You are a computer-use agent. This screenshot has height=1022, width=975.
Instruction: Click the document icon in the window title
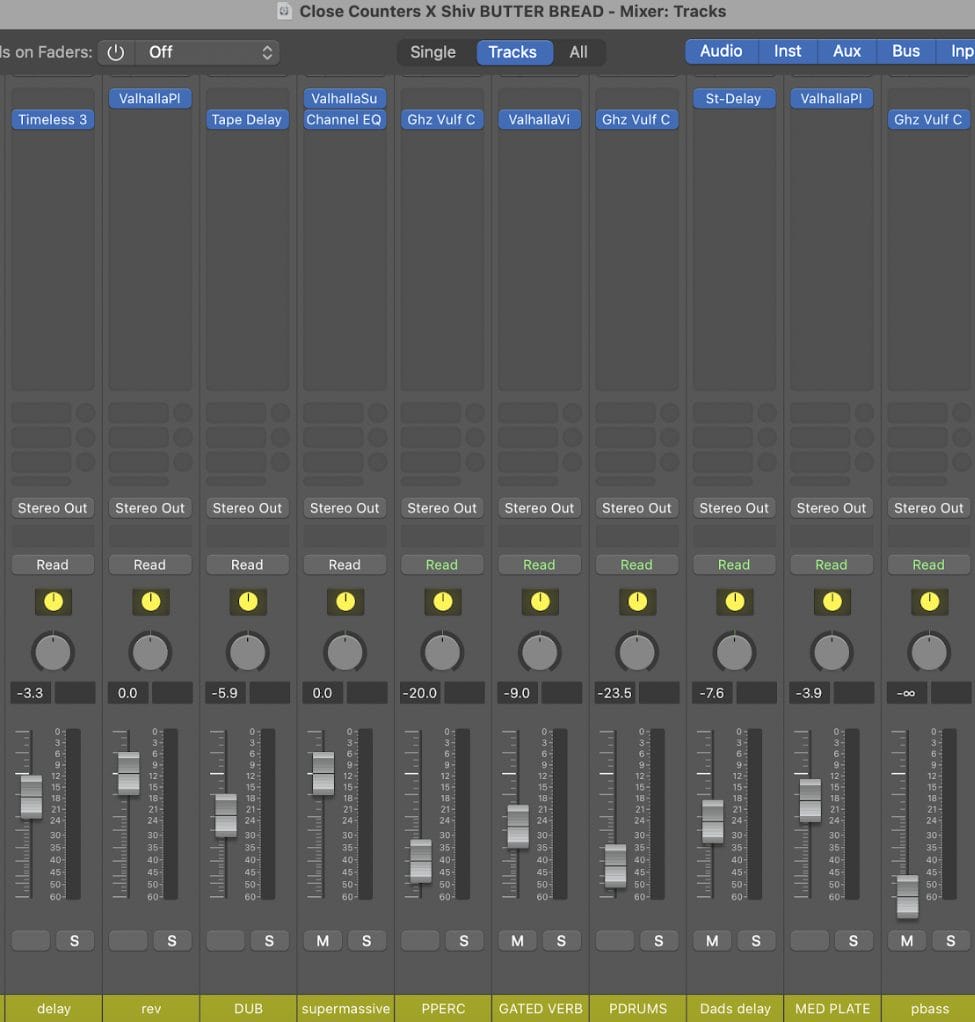tap(284, 12)
